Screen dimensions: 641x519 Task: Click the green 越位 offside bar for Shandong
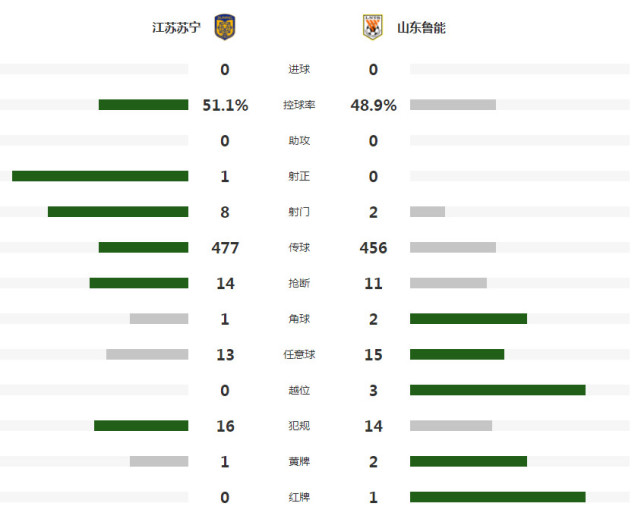coord(498,390)
